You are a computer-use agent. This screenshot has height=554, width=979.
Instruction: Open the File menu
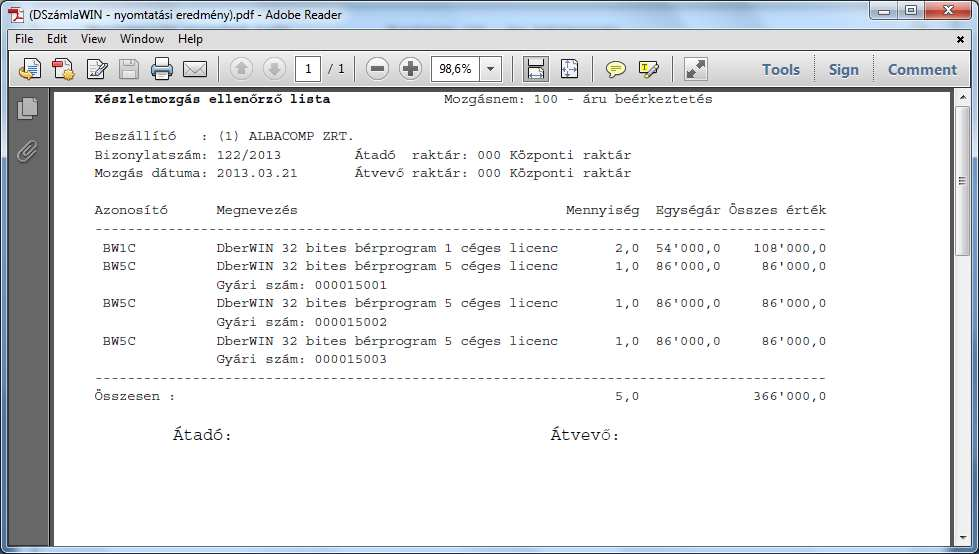[24, 39]
